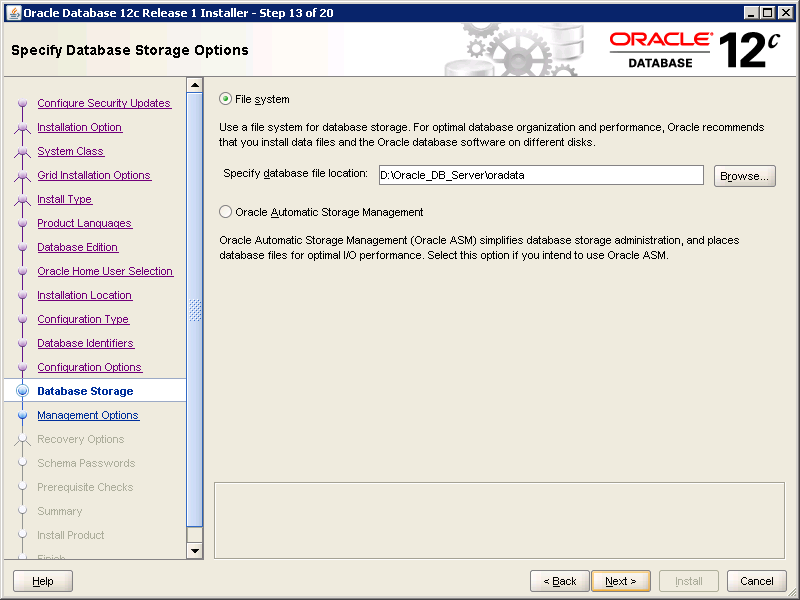
Task: Click the Recovery Options bullet icon
Action: (22, 439)
